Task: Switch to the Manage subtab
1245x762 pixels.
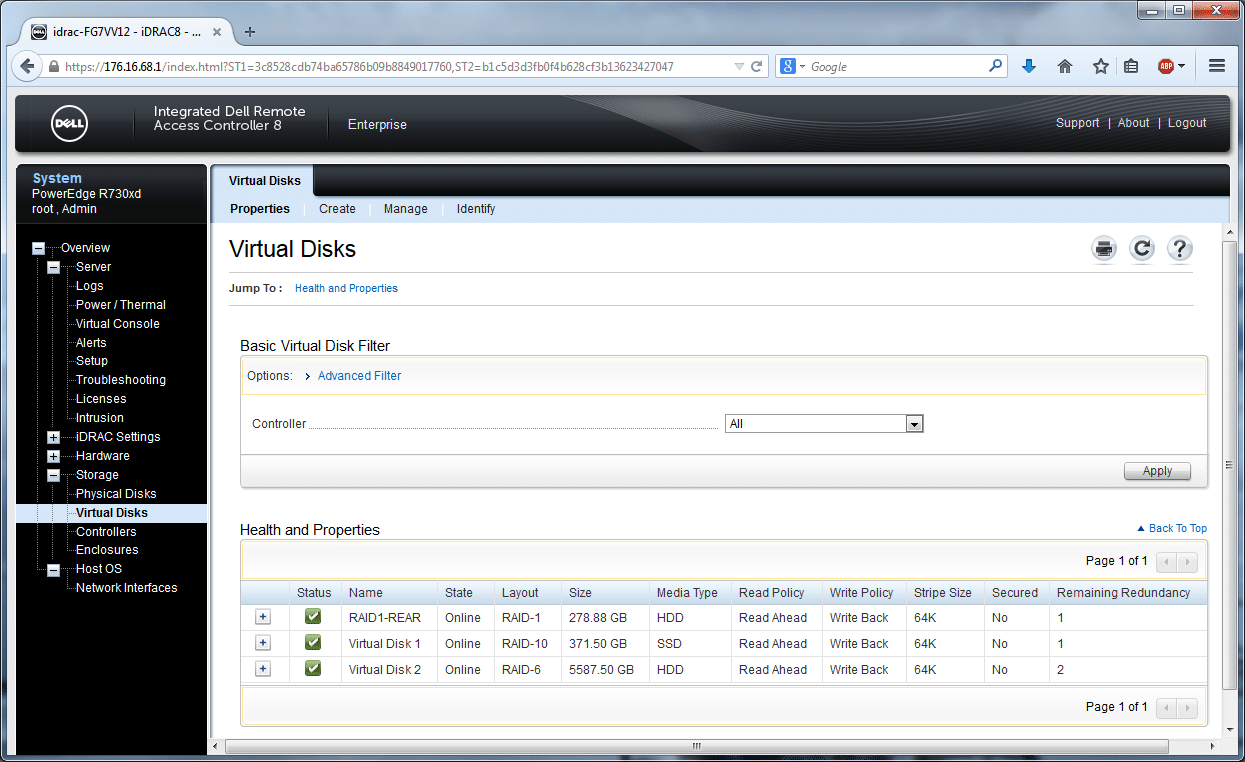Action: tap(406, 209)
